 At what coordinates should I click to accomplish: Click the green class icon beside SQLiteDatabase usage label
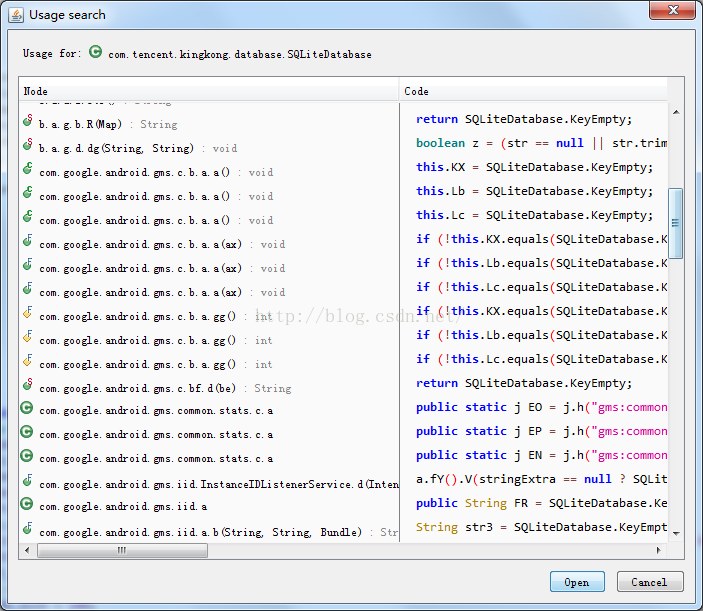[x=96, y=52]
